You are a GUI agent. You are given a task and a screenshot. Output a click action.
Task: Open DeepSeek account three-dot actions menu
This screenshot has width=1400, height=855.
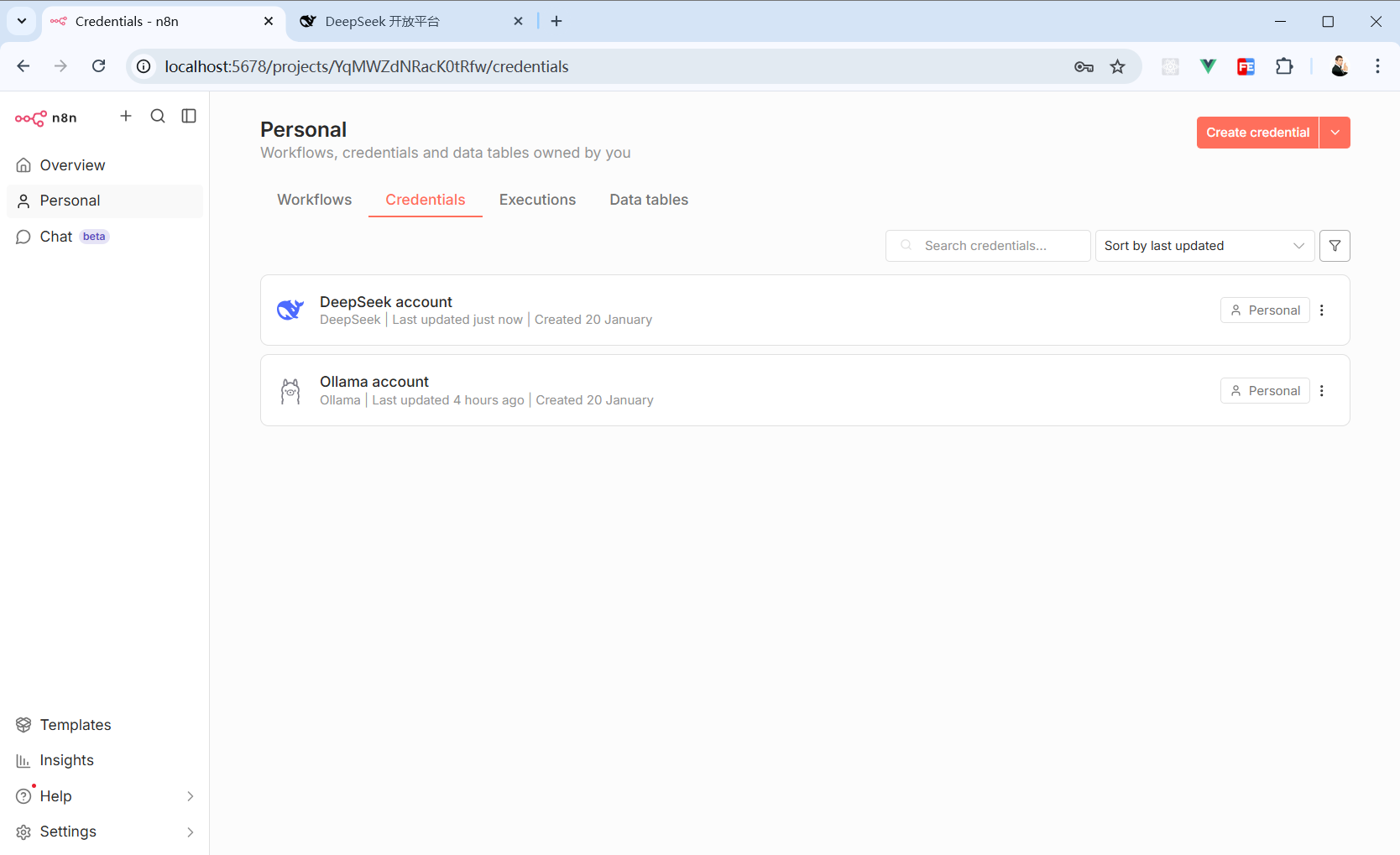click(x=1322, y=310)
